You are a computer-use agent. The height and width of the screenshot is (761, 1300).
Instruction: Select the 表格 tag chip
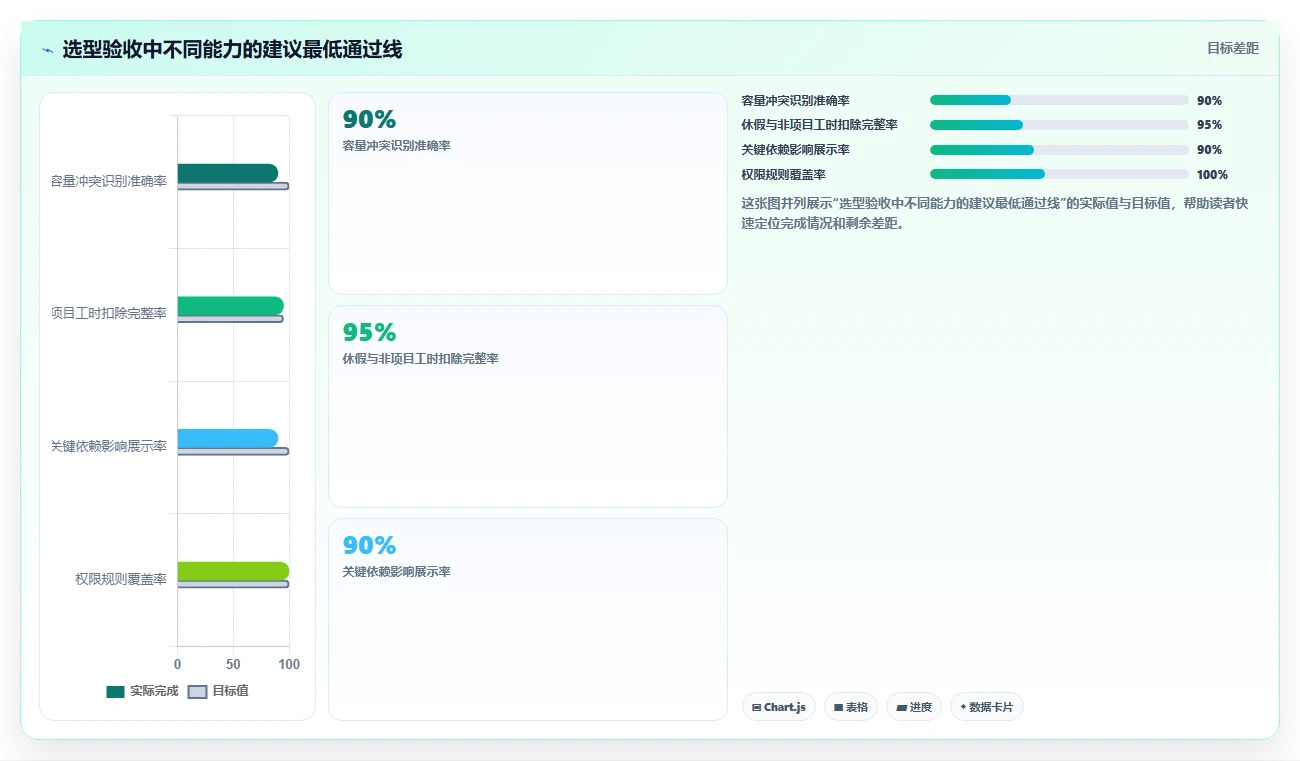851,707
